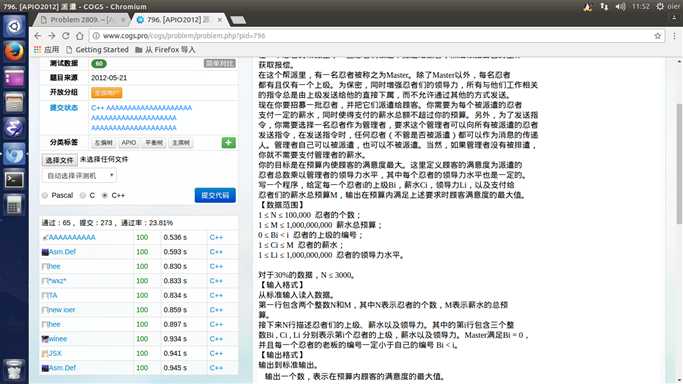Select the C++ language radio button
This screenshot has width=683, height=384.
(x=105, y=195)
